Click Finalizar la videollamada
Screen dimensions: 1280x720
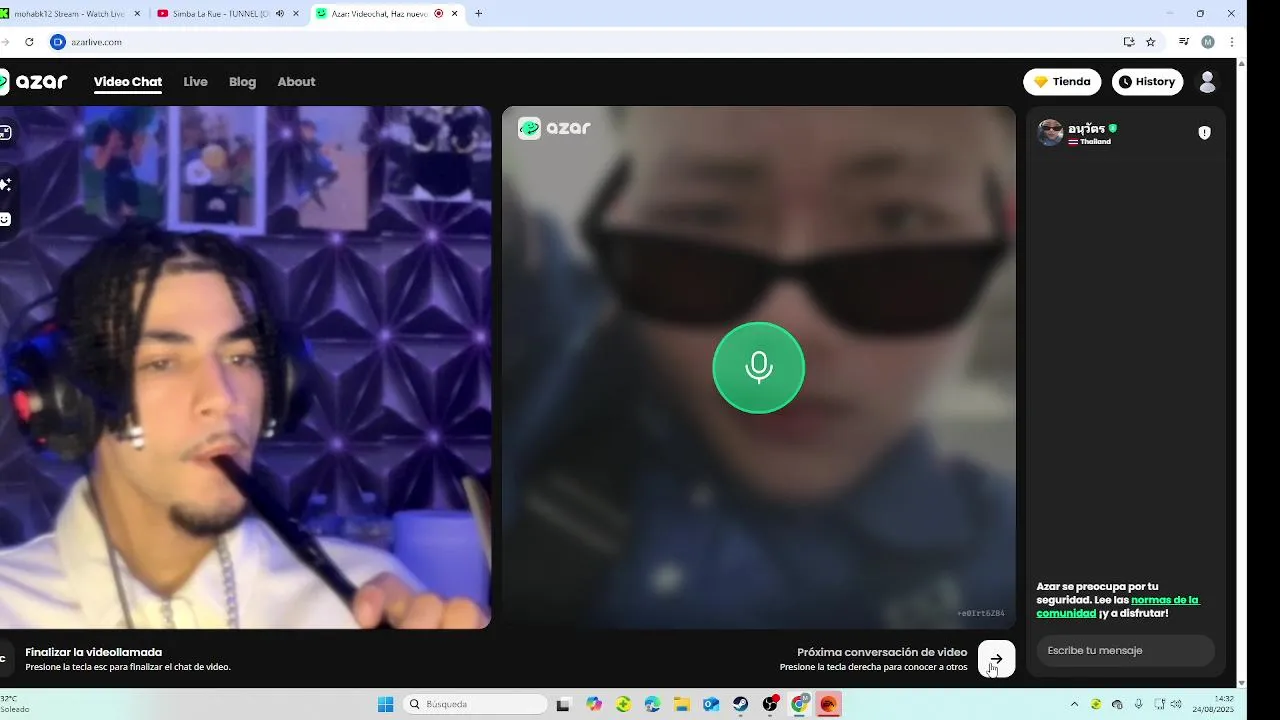click(x=93, y=652)
